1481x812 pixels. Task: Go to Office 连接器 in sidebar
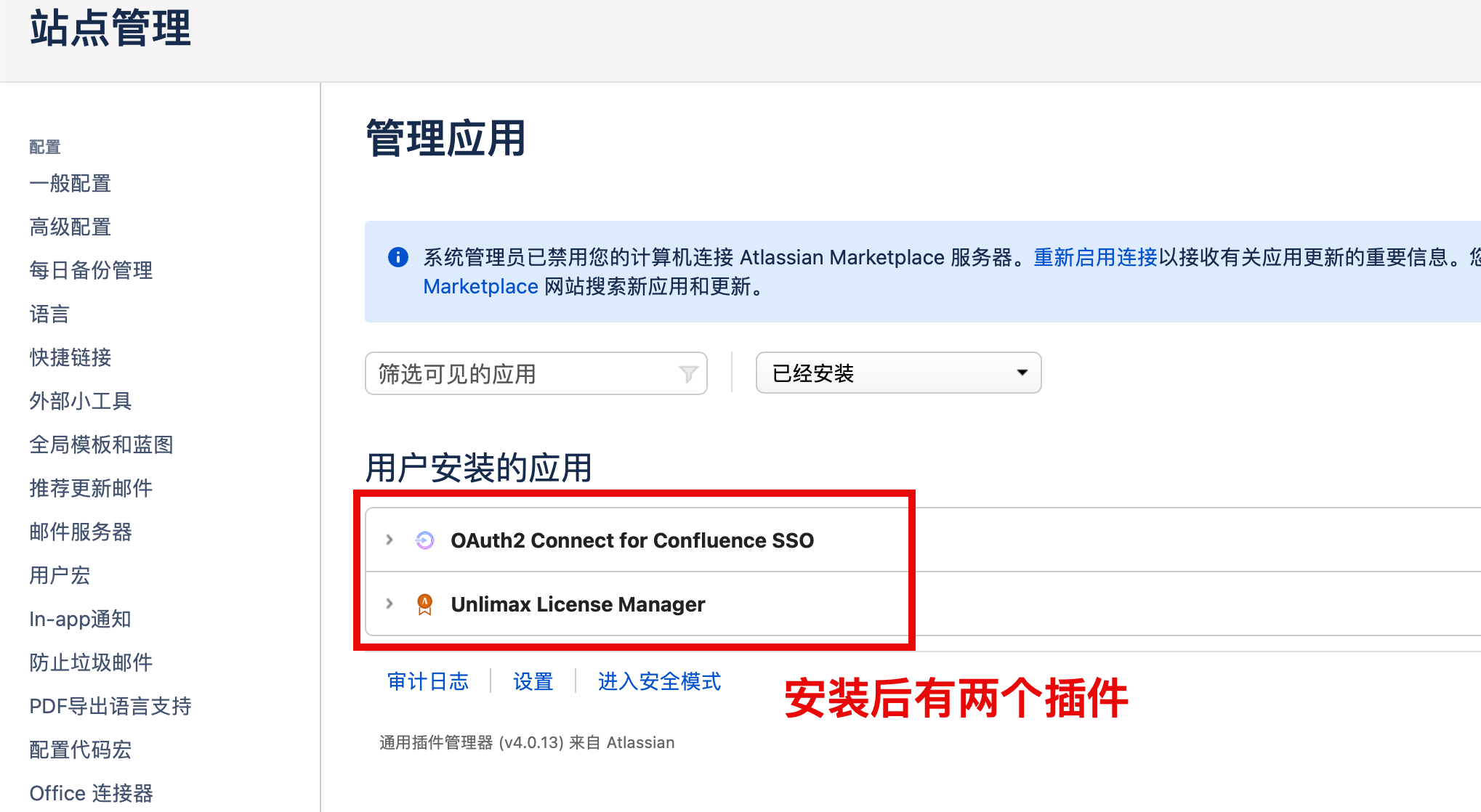pyautogui.click(x=91, y=793)
